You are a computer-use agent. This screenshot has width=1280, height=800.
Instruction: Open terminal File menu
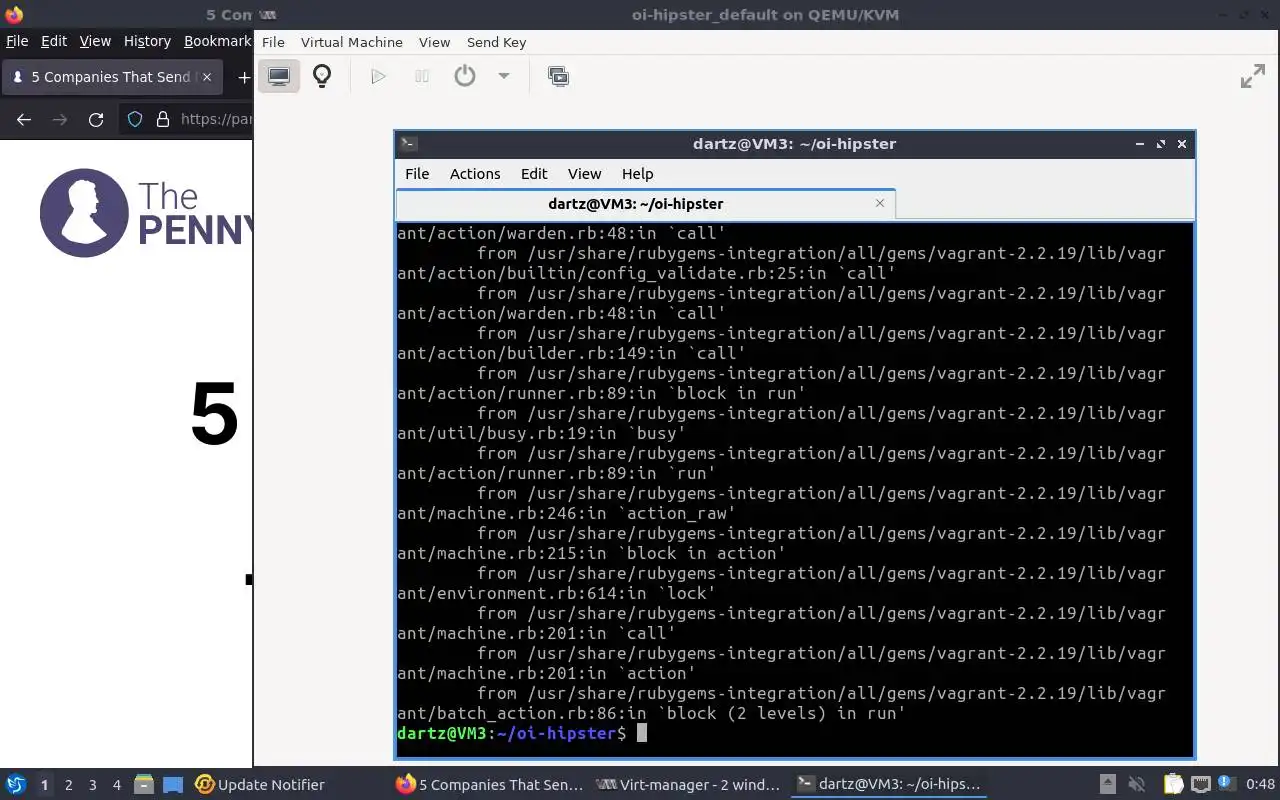[417, 173]
